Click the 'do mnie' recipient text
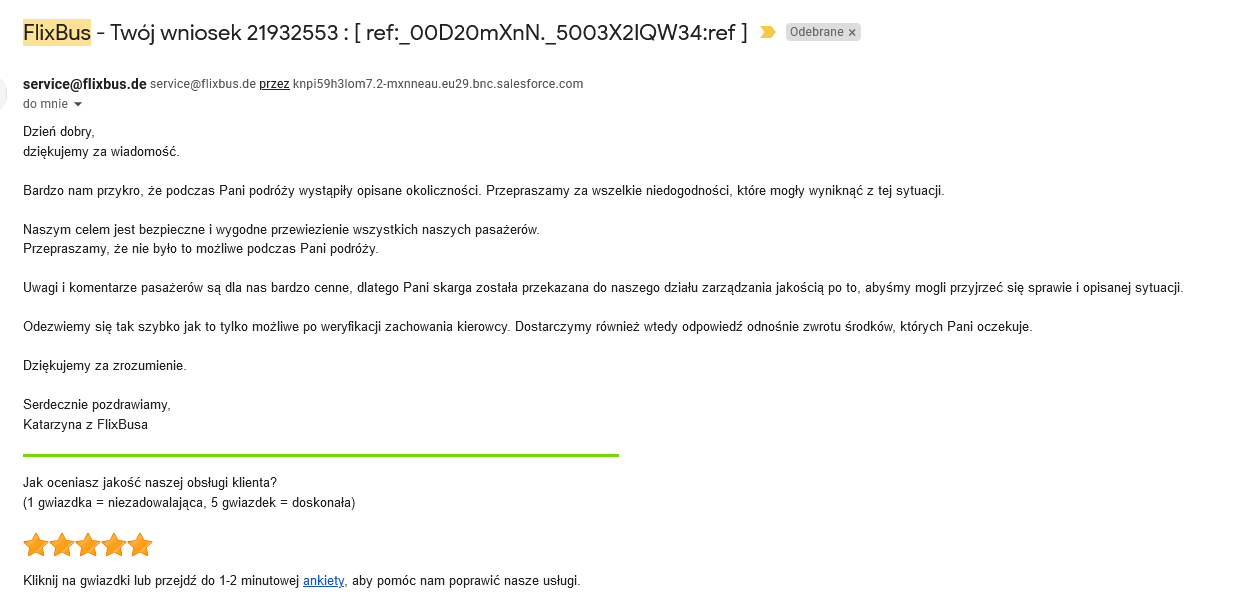Viewport: 1253px width, 599px height. point(45,104)
